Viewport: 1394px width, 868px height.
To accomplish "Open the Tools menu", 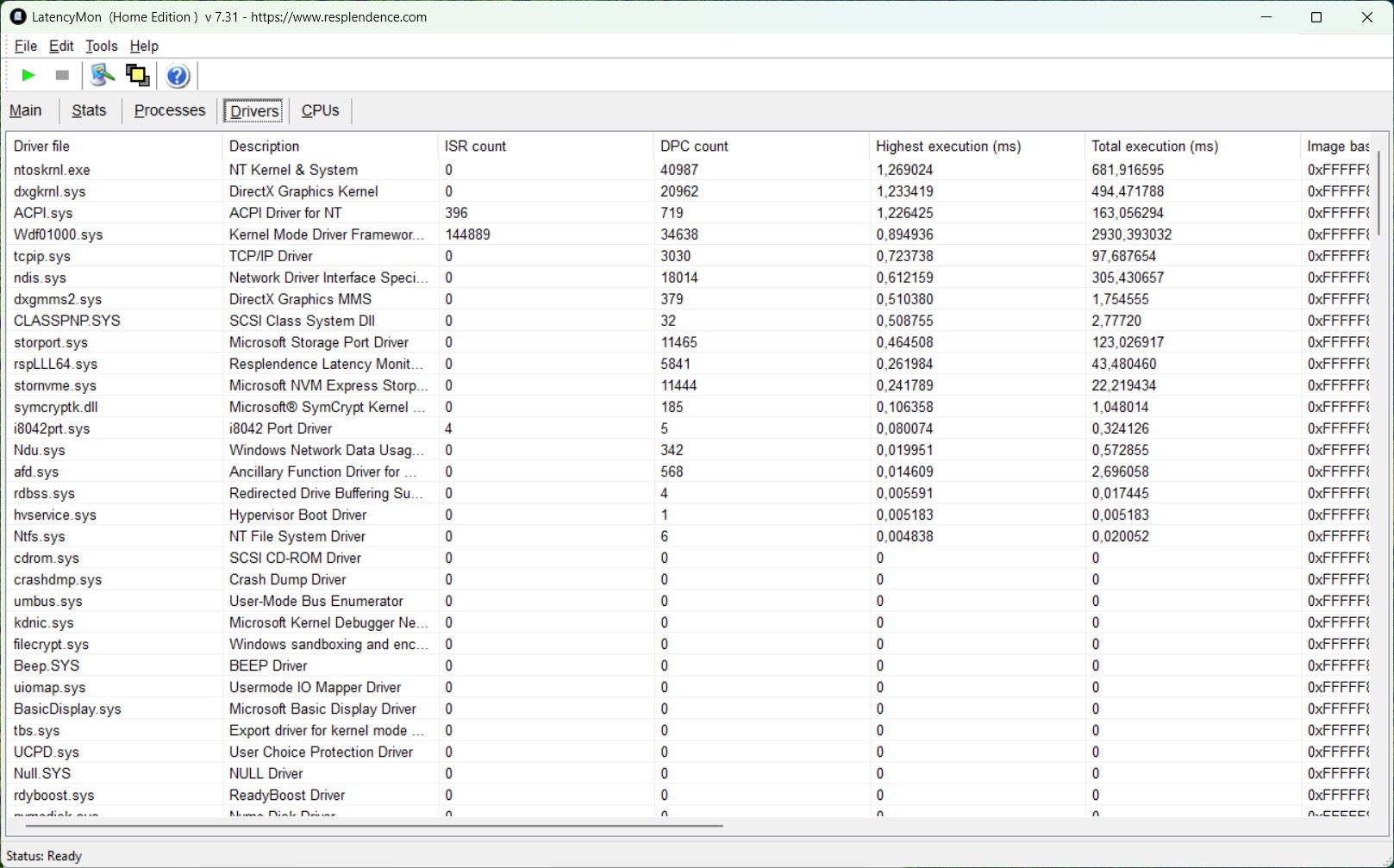I will click(x=101, y=46).
